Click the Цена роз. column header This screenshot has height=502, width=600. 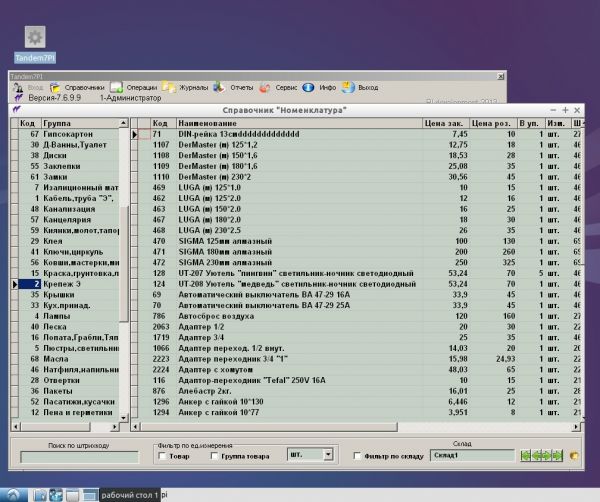click(x=490, y=124)
